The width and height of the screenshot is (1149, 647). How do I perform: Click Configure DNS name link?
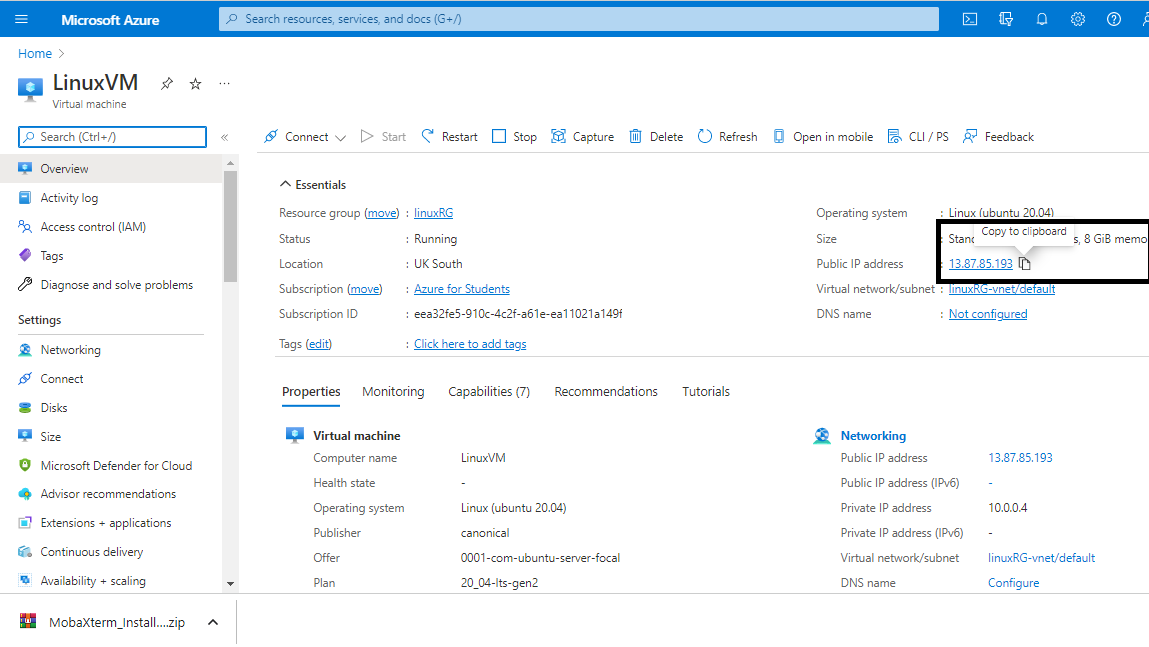(x=1013, y=583)
